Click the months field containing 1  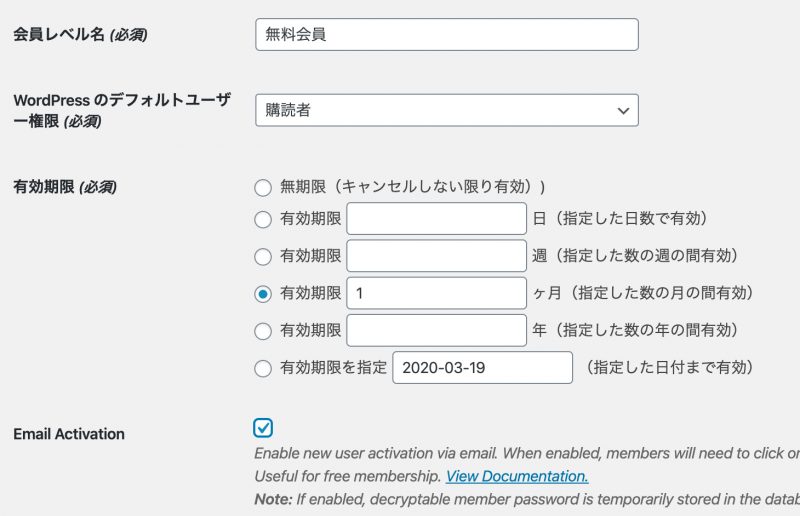pyautogui.click(x=436, y=294)
